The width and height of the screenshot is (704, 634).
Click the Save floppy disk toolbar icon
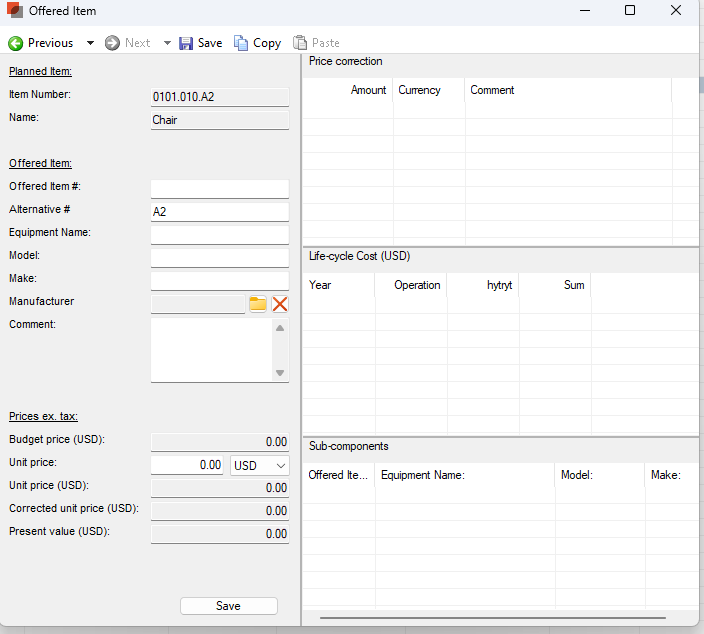(x=186, y=43)
